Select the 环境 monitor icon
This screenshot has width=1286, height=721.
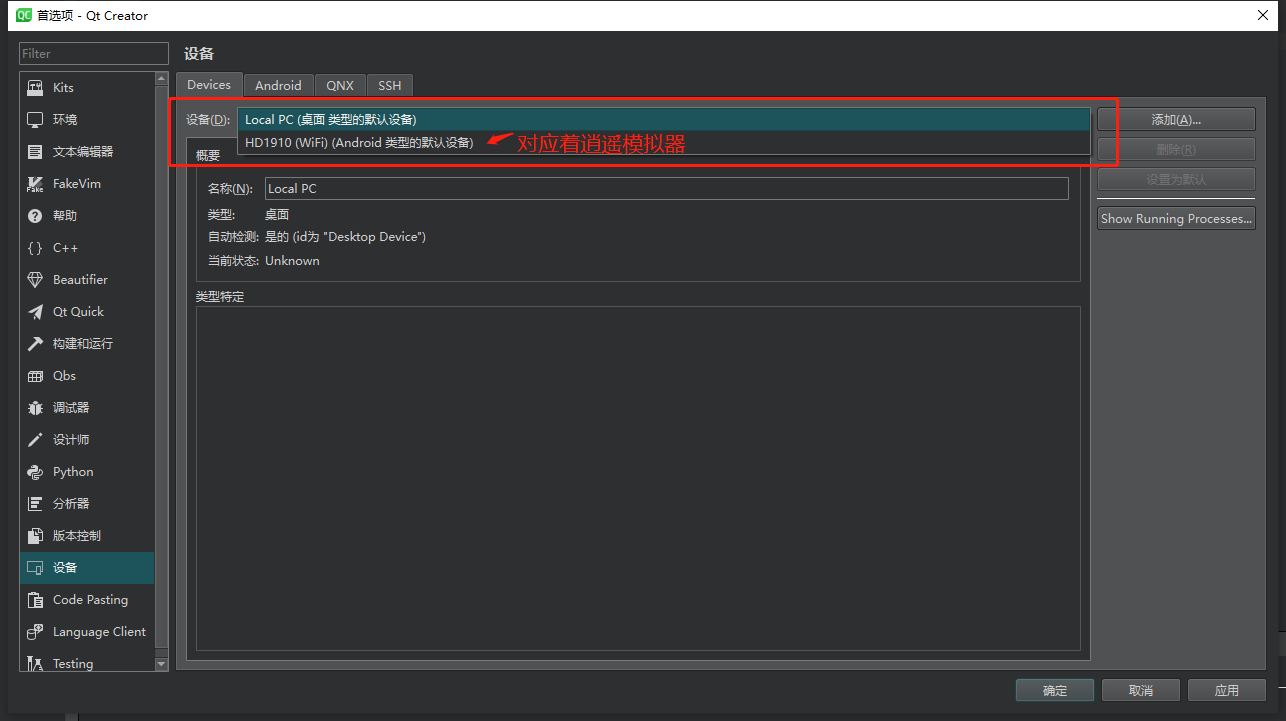pyautogui.click(x=35, y=120)
